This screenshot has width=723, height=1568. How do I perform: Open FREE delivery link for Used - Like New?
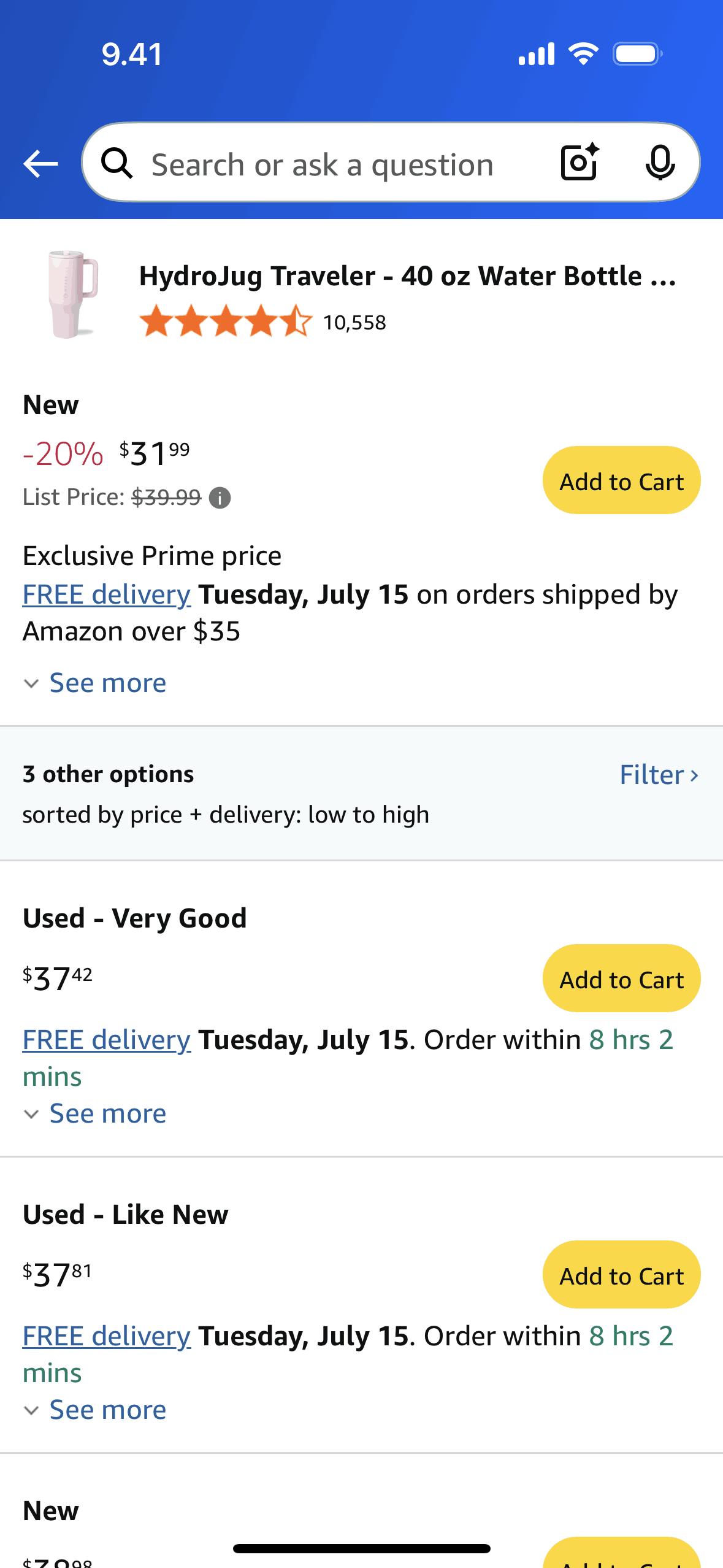click(107, 1336)
